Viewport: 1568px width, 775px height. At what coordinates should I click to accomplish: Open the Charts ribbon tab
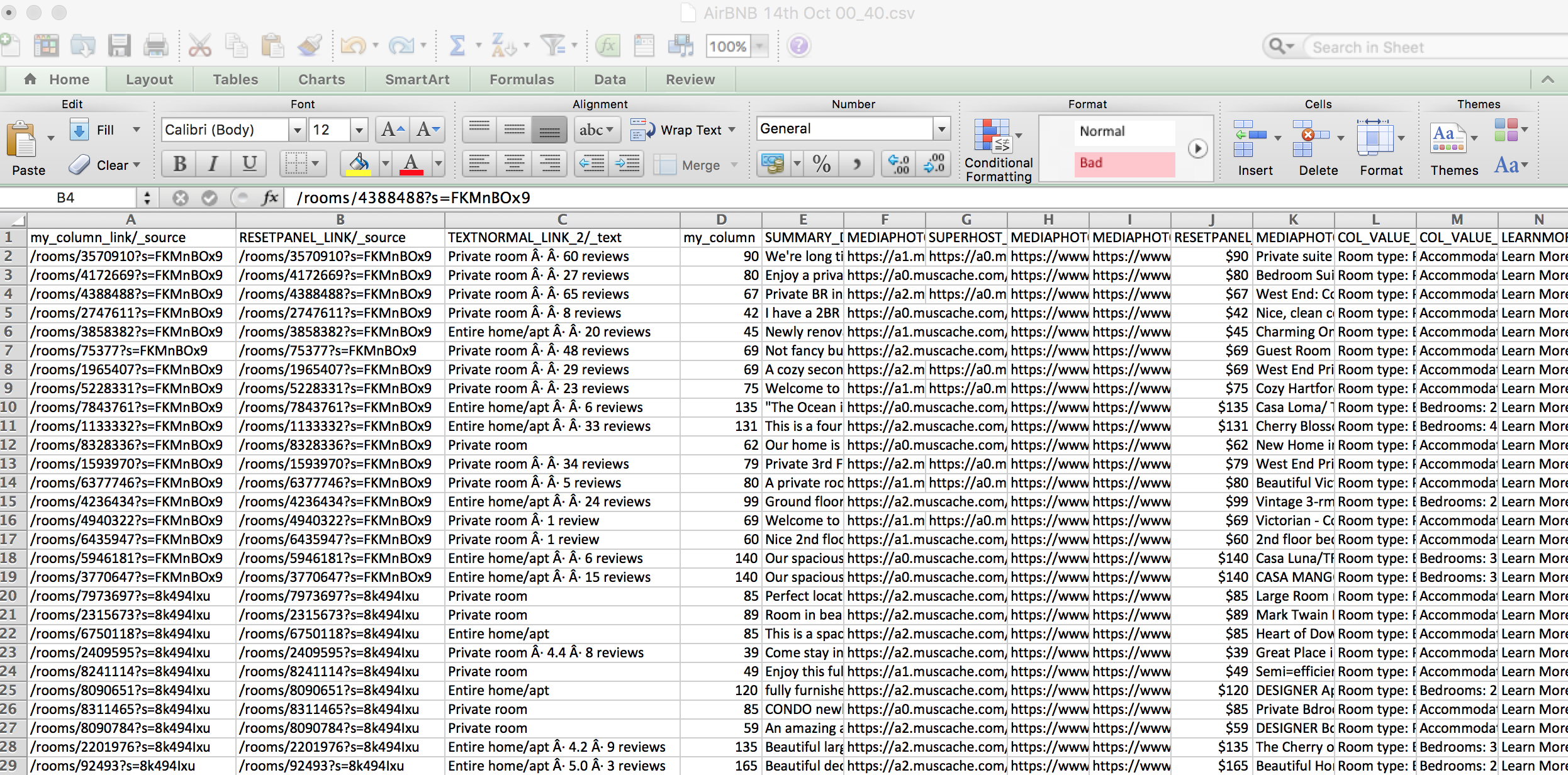pyautogui.click(x=321, y=79)
